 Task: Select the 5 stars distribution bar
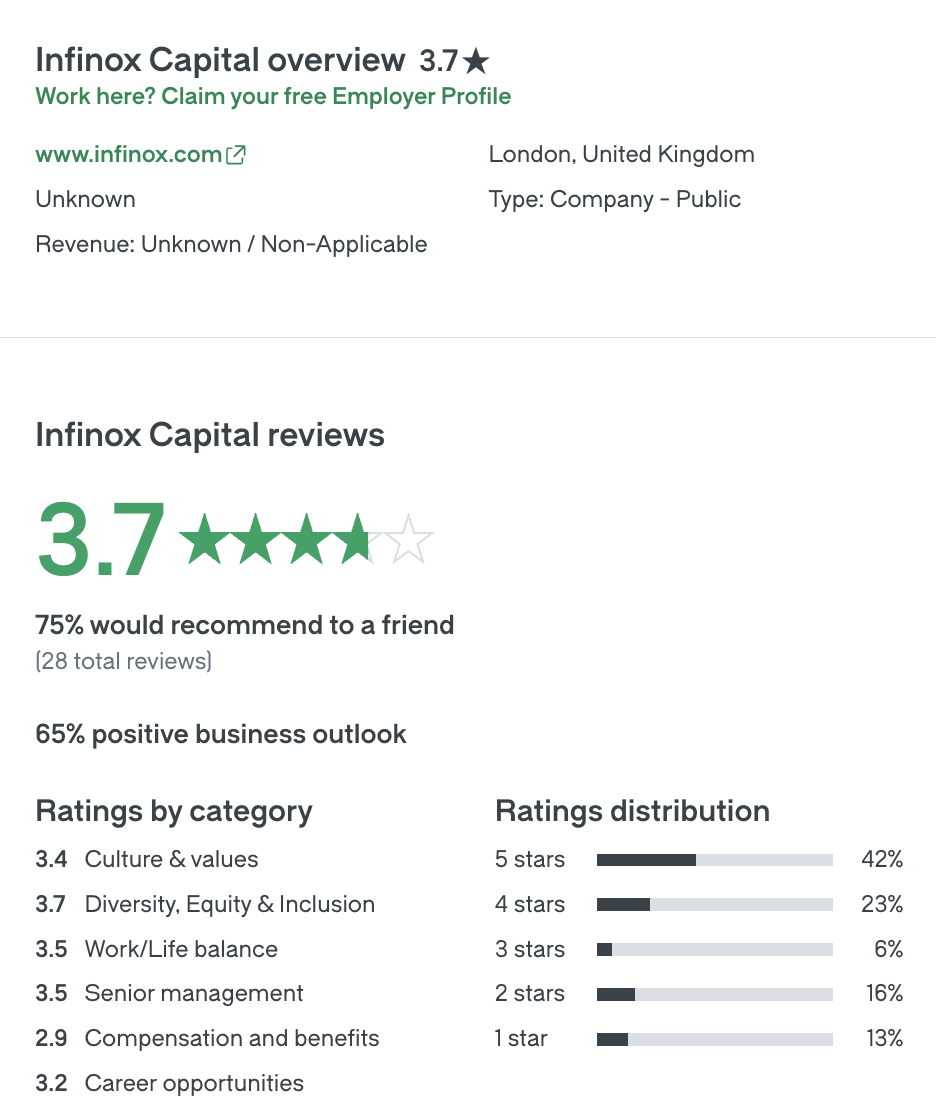tap(714, 860)
